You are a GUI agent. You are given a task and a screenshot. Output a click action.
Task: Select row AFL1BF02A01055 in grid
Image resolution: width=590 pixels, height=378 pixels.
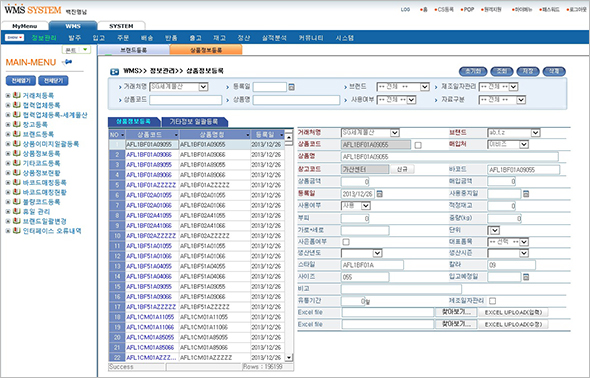tap(197, 195)
